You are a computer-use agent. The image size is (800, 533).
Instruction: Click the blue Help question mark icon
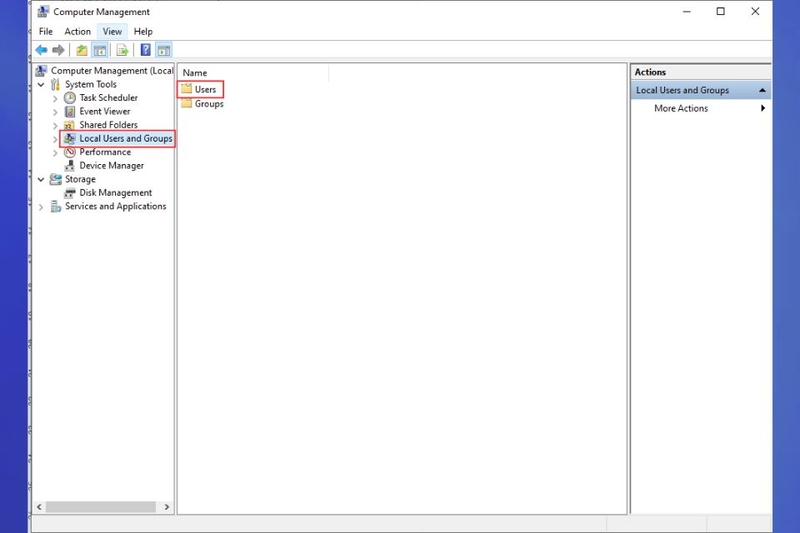[145, 50]
